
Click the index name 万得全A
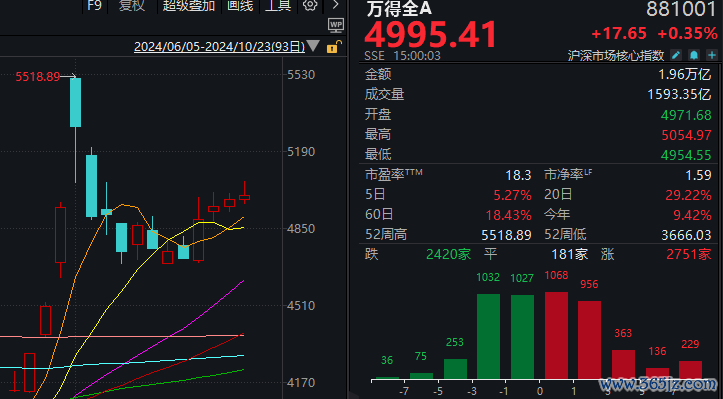click(x=399, y=8)
